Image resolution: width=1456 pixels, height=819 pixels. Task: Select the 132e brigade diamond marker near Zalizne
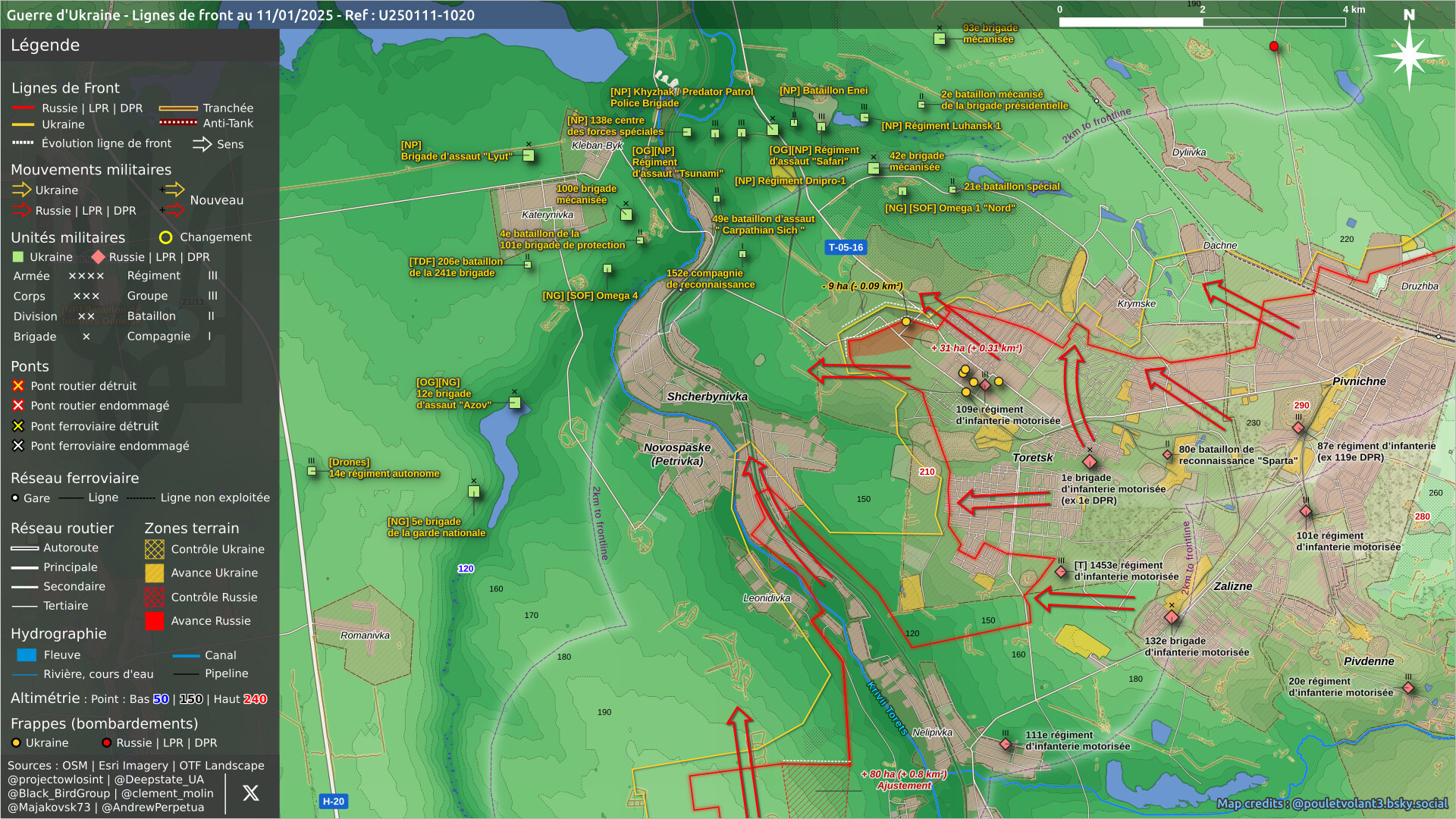tap(1172, 617)
